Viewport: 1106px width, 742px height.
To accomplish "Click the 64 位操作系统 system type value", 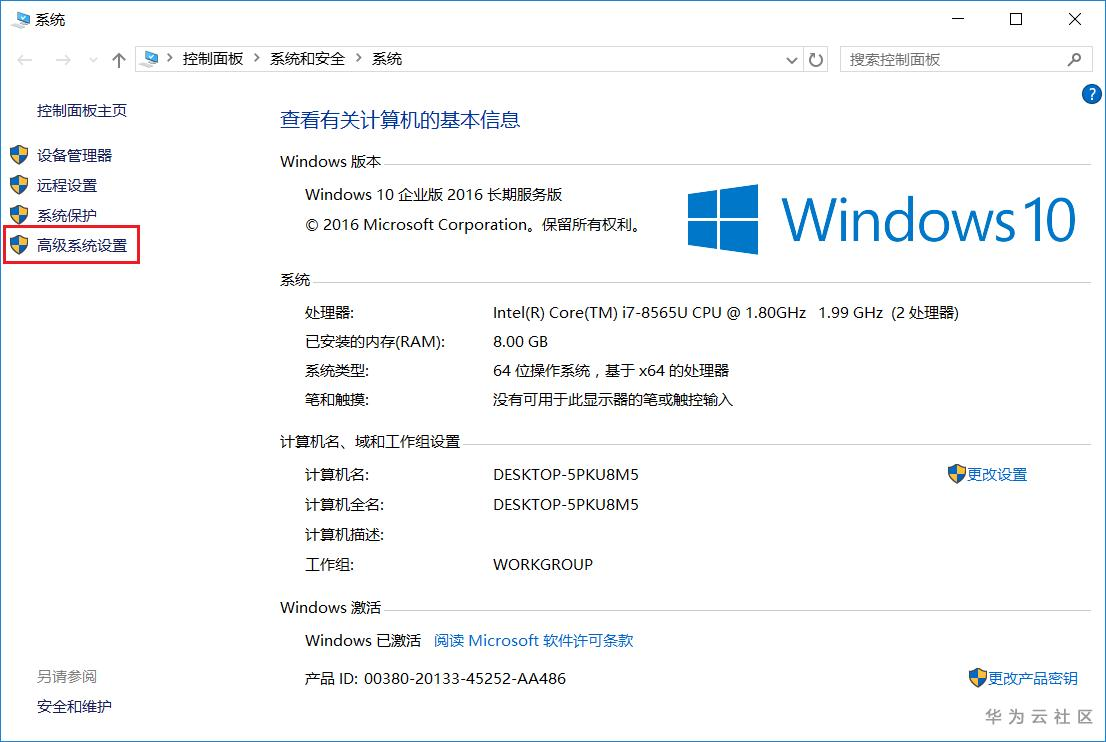I will click(x=611, y=371).
